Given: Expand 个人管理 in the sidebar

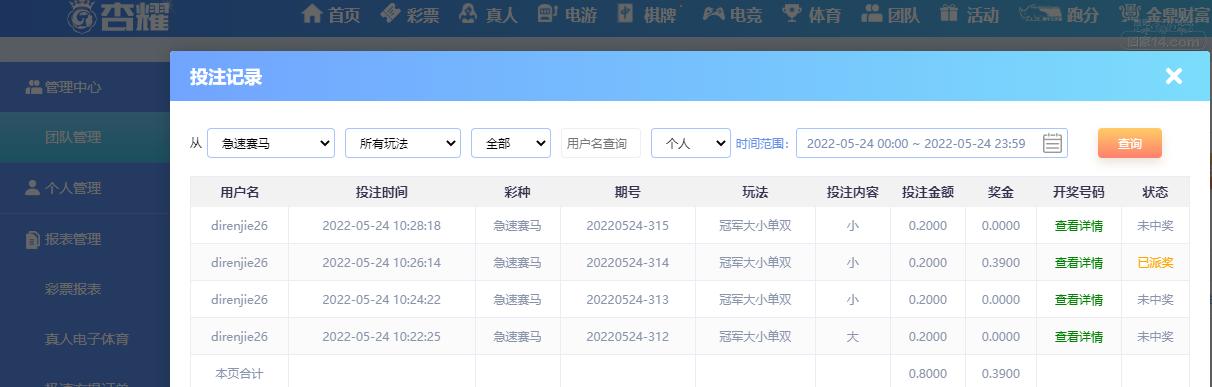Looking at the screenshot, I should click(84, 188).
